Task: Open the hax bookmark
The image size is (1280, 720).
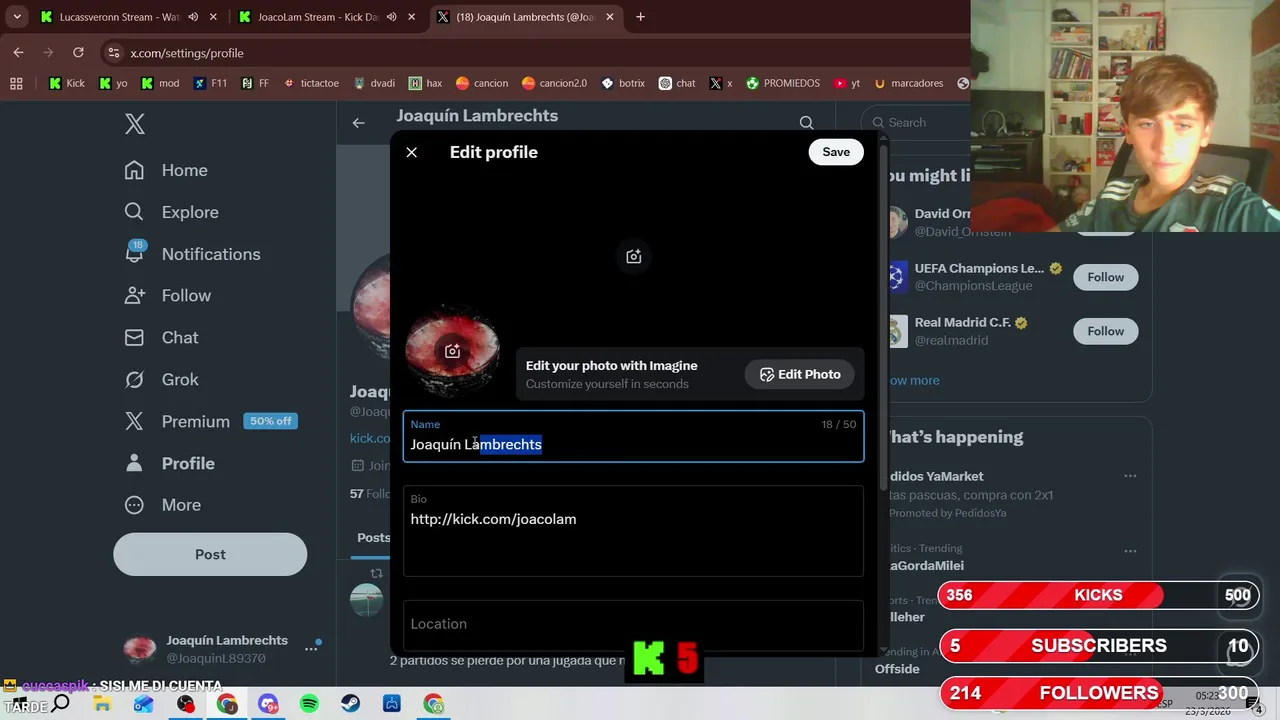Action: [x=425, y=83]
